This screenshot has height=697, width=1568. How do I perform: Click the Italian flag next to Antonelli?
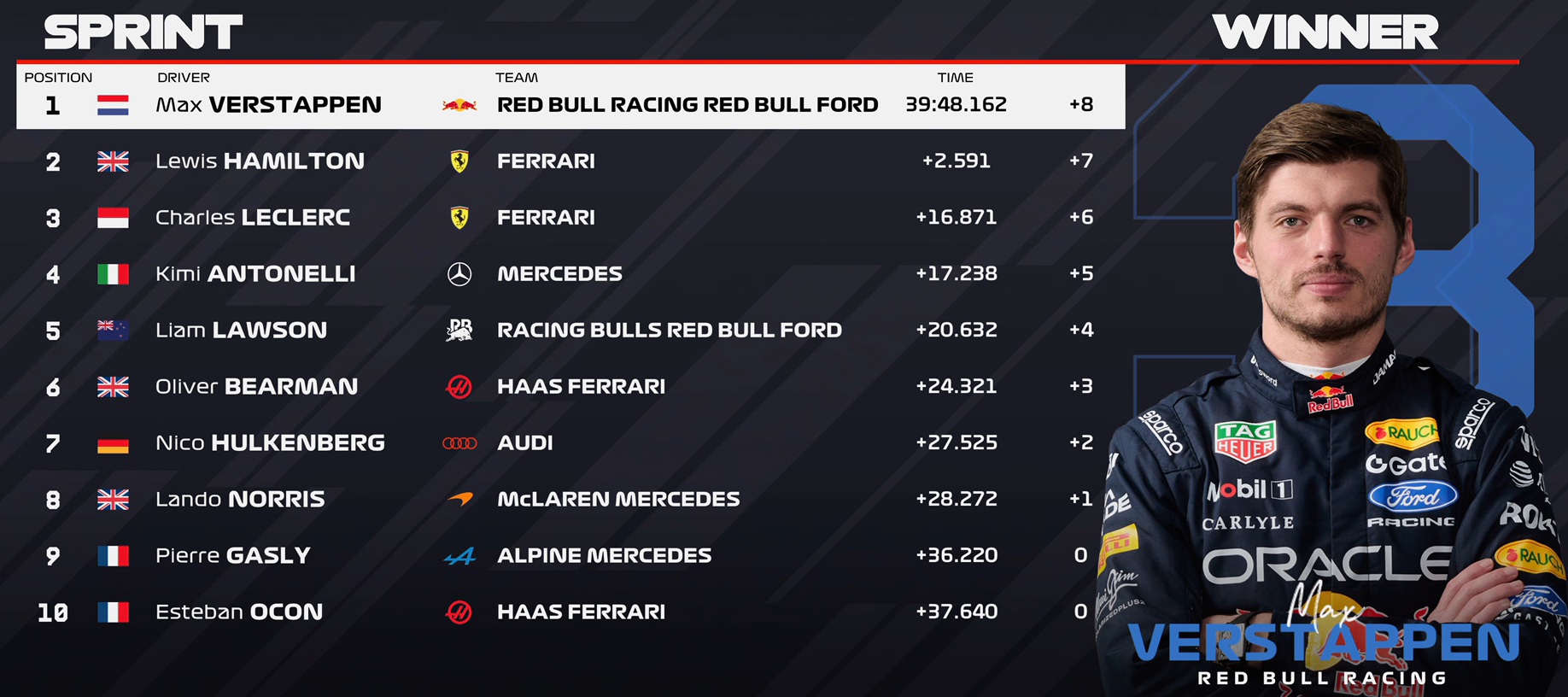click(x=114, y=274)
